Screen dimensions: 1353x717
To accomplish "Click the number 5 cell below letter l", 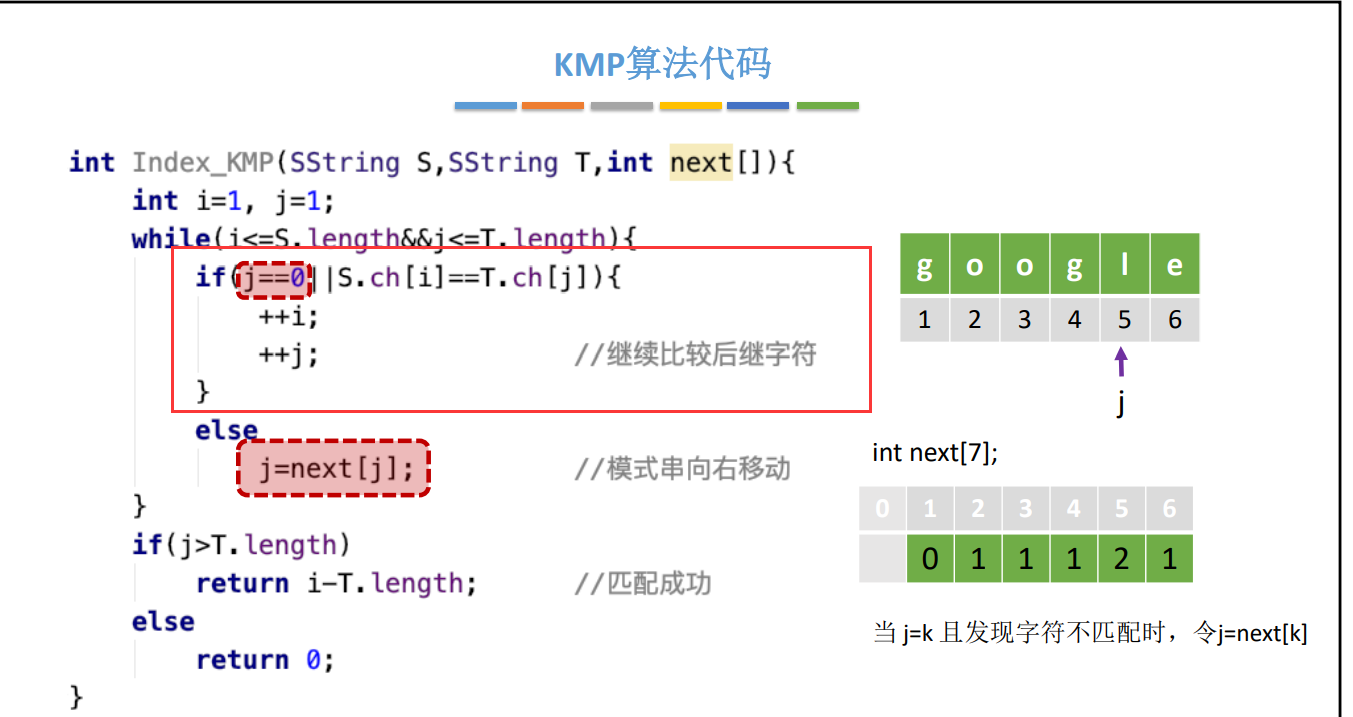I will (x=1123, y=318).
